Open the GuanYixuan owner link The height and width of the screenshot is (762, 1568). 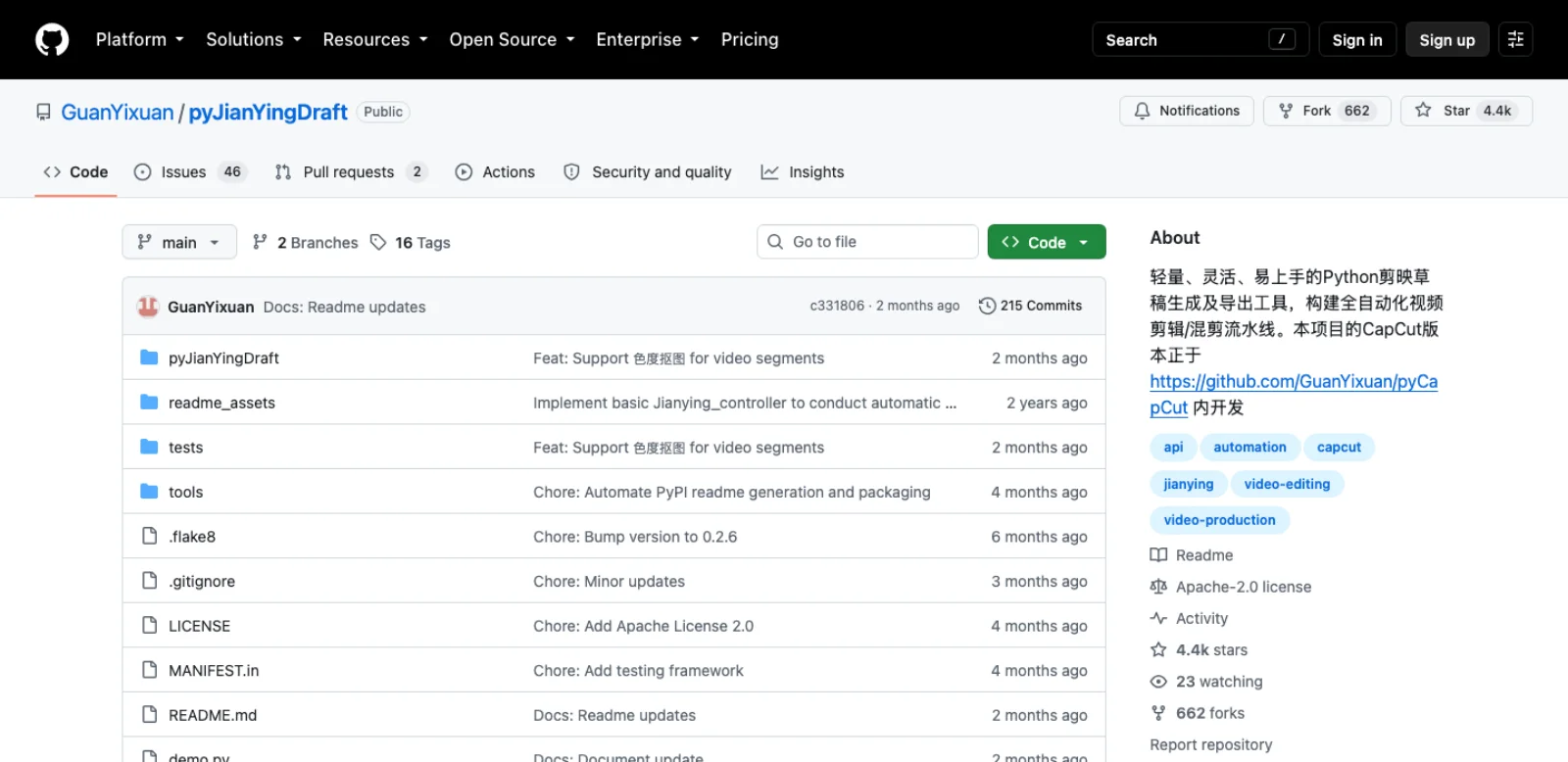tap(118, 113)
